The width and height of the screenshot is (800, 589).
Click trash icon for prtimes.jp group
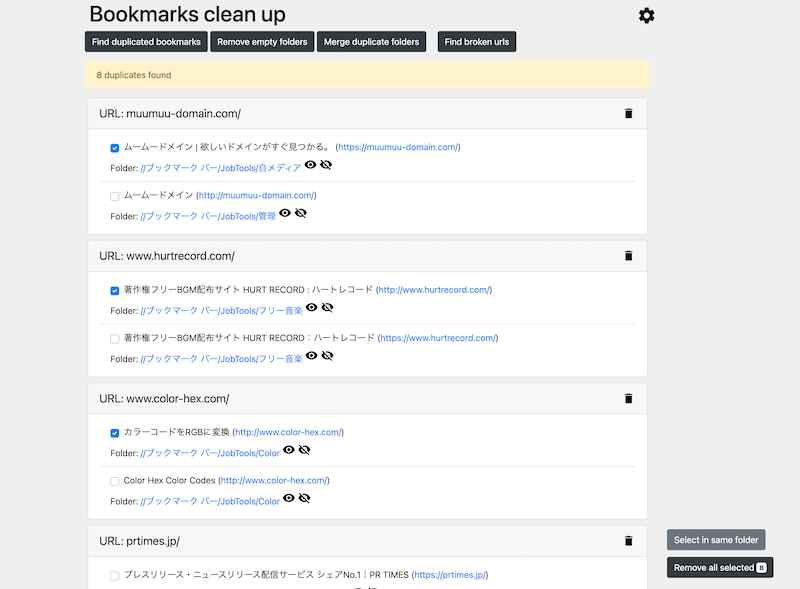click(x=628, y=541)
